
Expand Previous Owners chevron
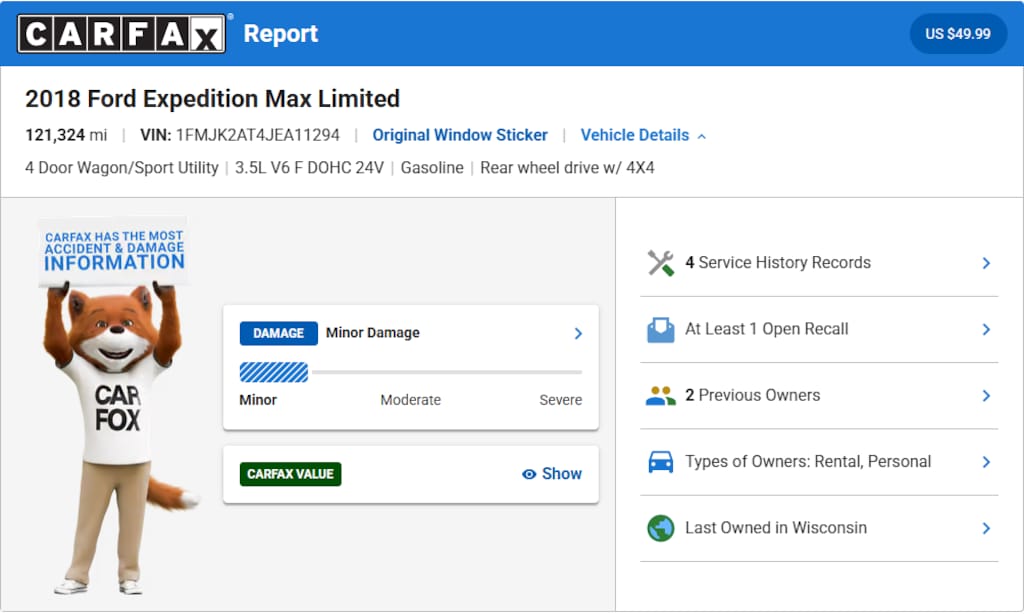(x=986, y=396)
